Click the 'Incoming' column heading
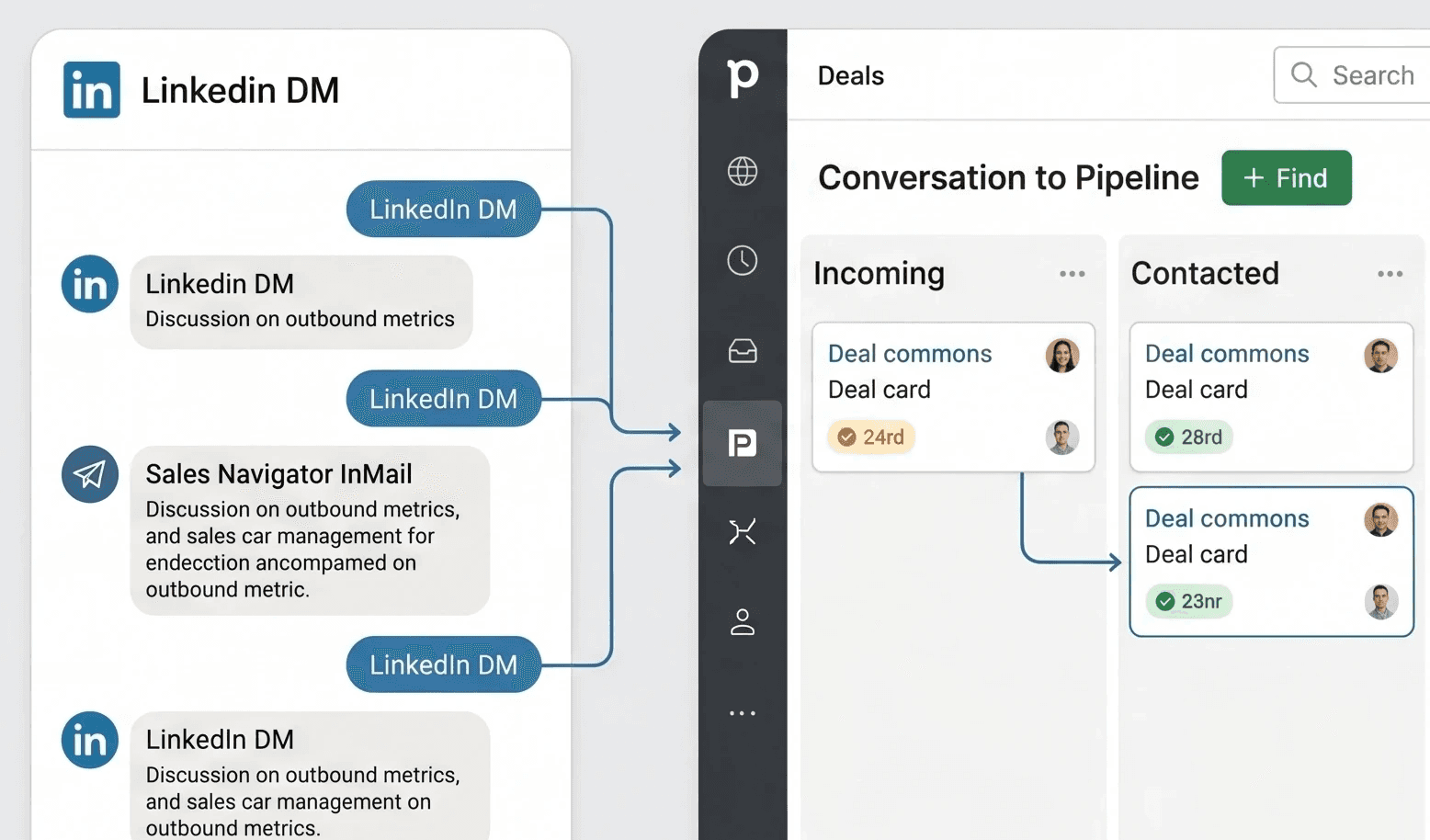 coord(879,274)
